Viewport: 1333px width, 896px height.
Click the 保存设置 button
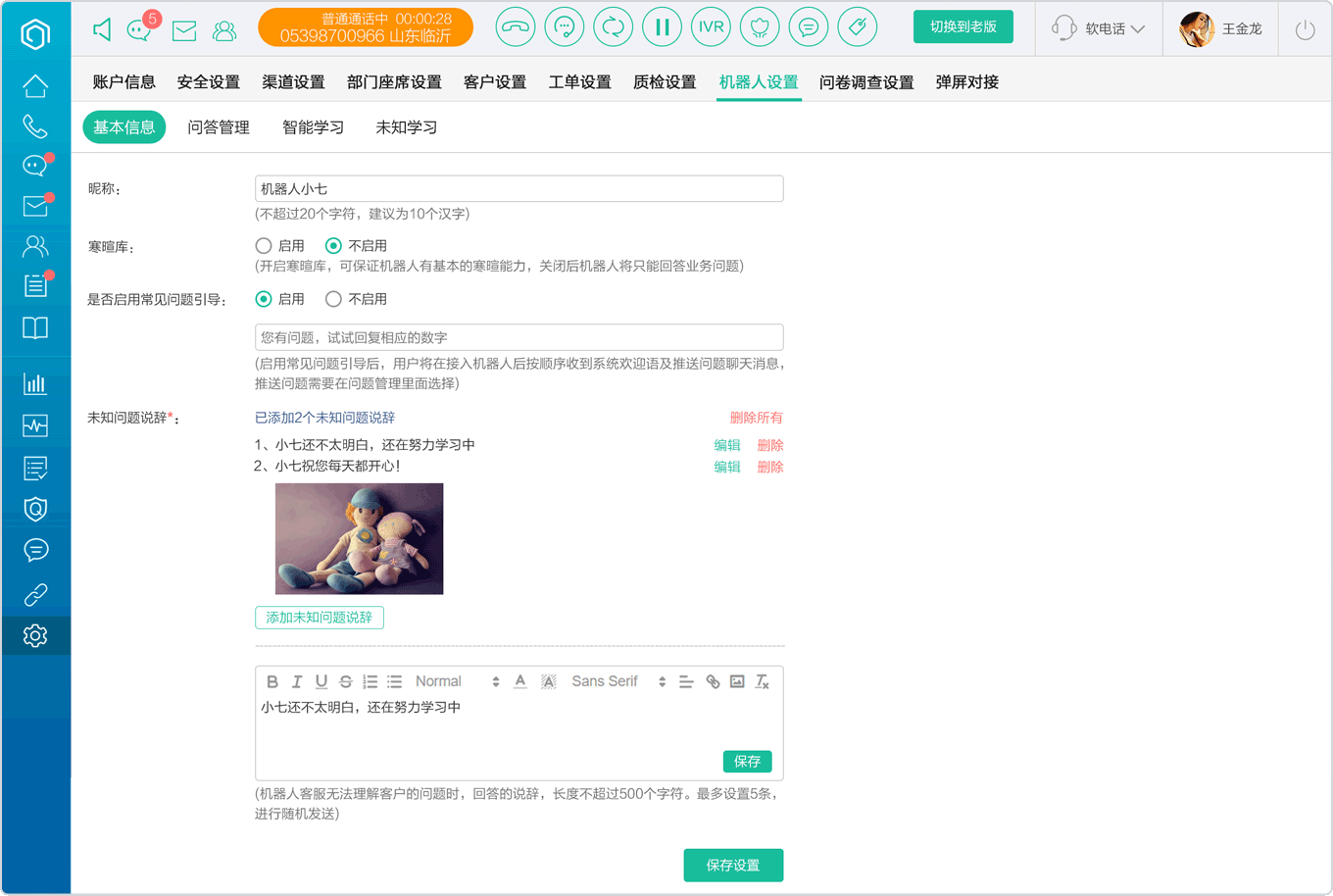click(x=733, y=865)
